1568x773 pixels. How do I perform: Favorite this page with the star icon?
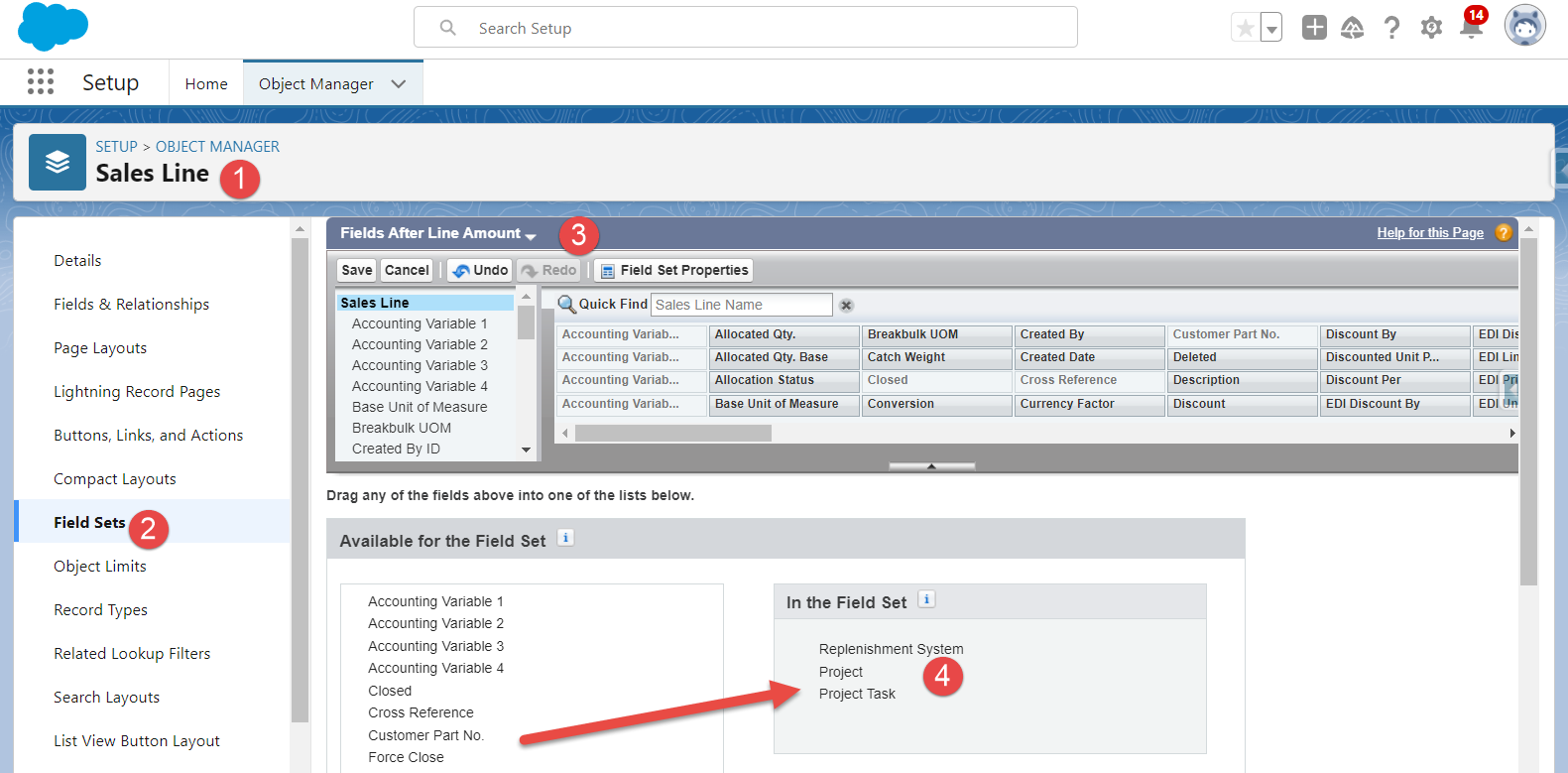coord(1245,28)
